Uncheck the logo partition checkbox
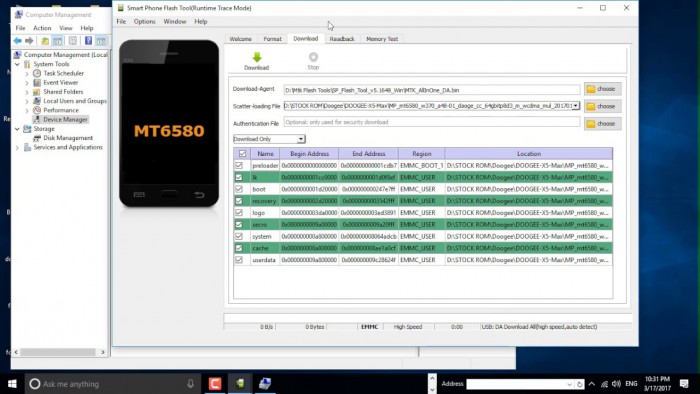 [239, 213]
